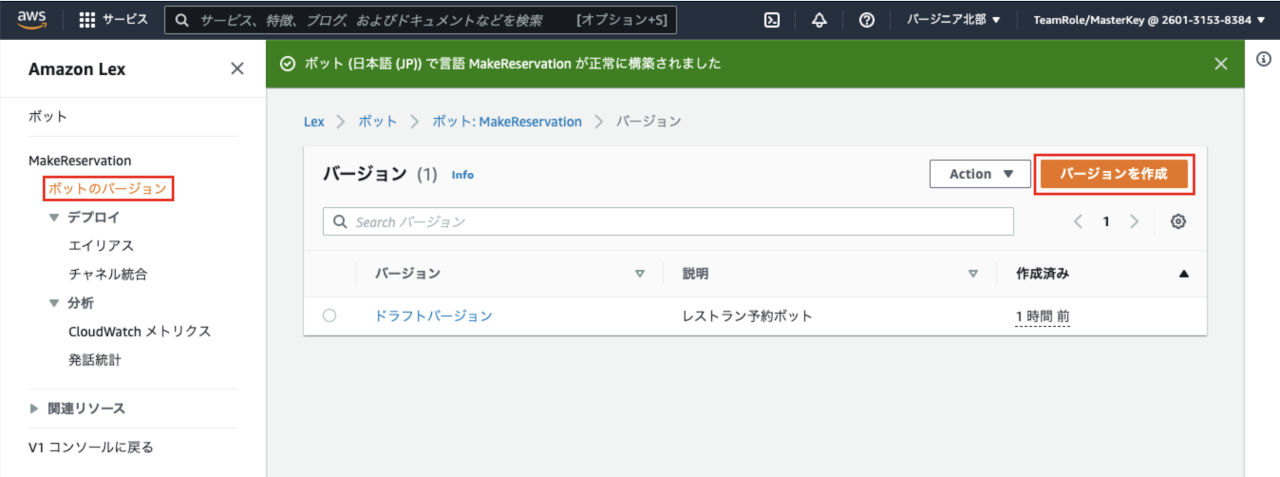The width and height of the screenshot is (1280, 477).
Task: Click V1 コンソールに戻る link
Action: click(91, 447)
